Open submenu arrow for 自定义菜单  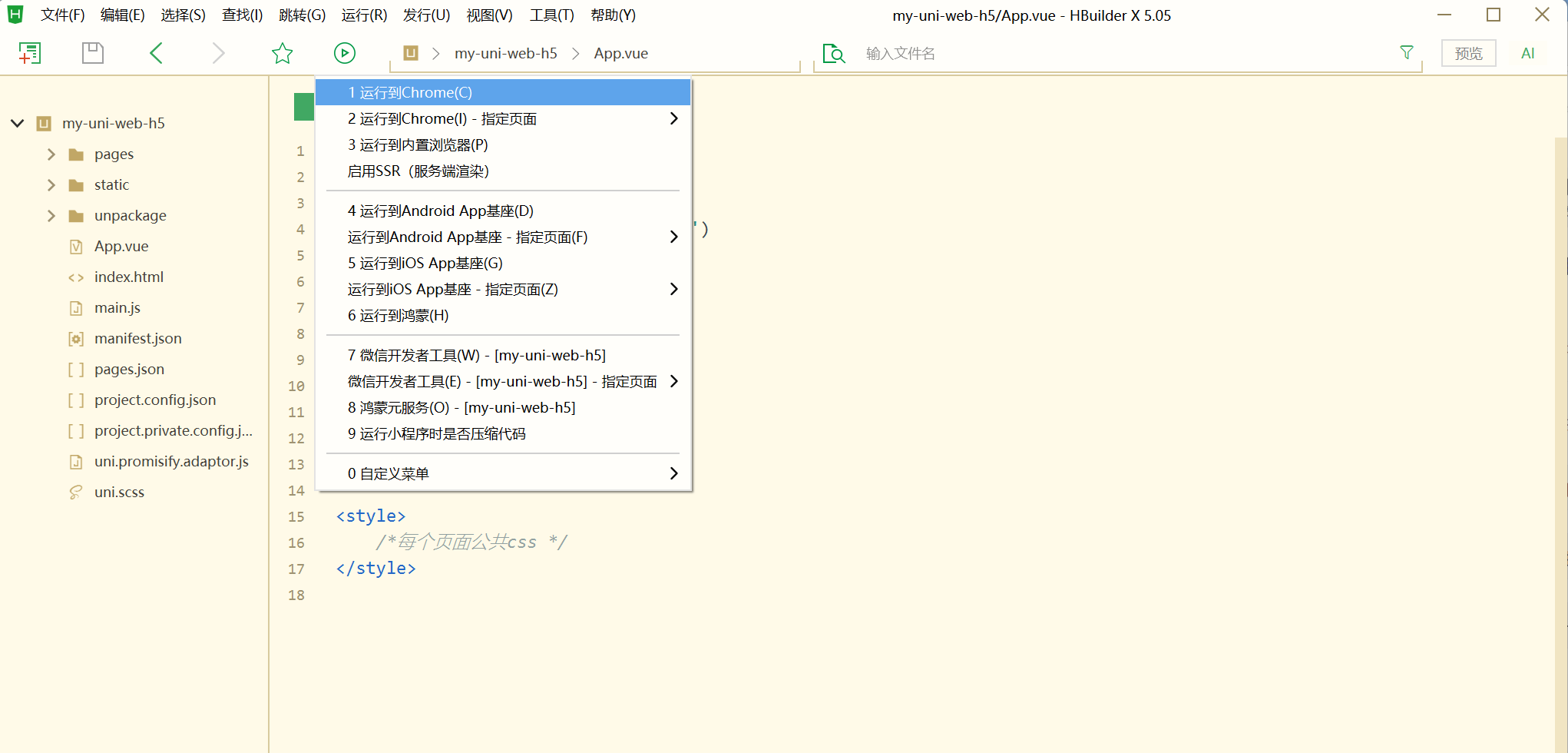pos(673,473)
